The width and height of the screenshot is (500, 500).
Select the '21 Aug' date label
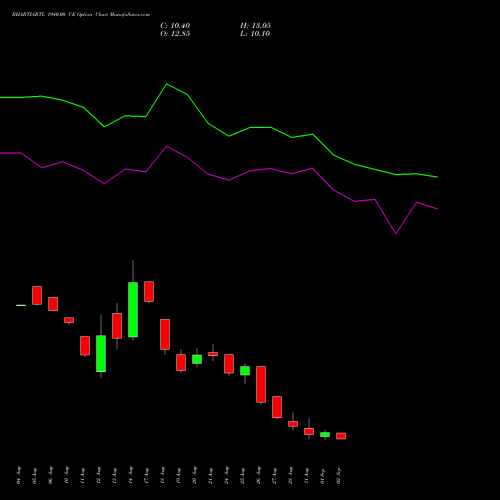211,475
